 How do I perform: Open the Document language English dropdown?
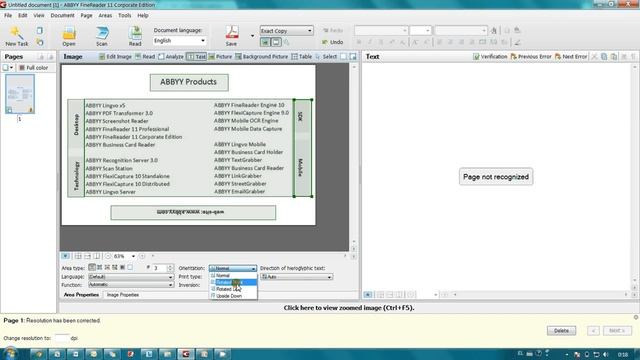coord(179,40)
